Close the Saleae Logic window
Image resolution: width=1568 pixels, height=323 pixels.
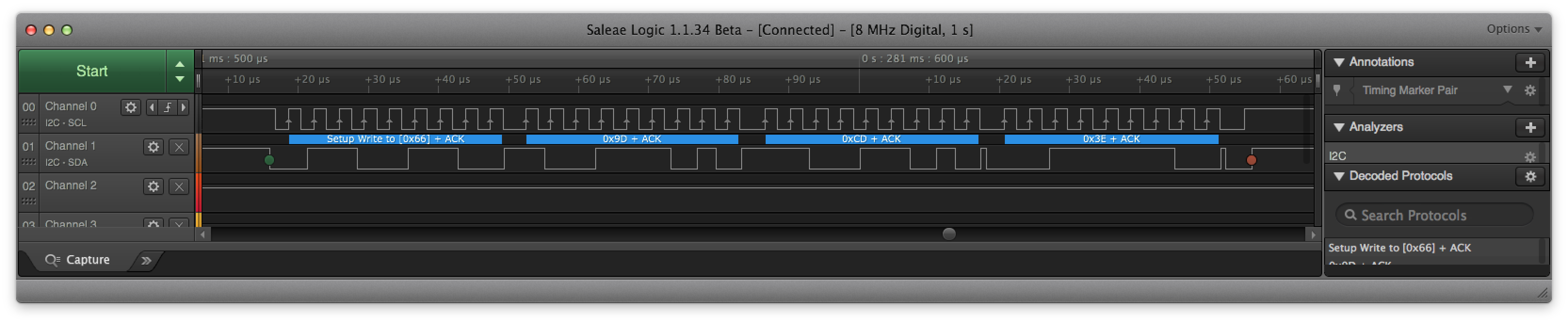[x=31, y=30]
